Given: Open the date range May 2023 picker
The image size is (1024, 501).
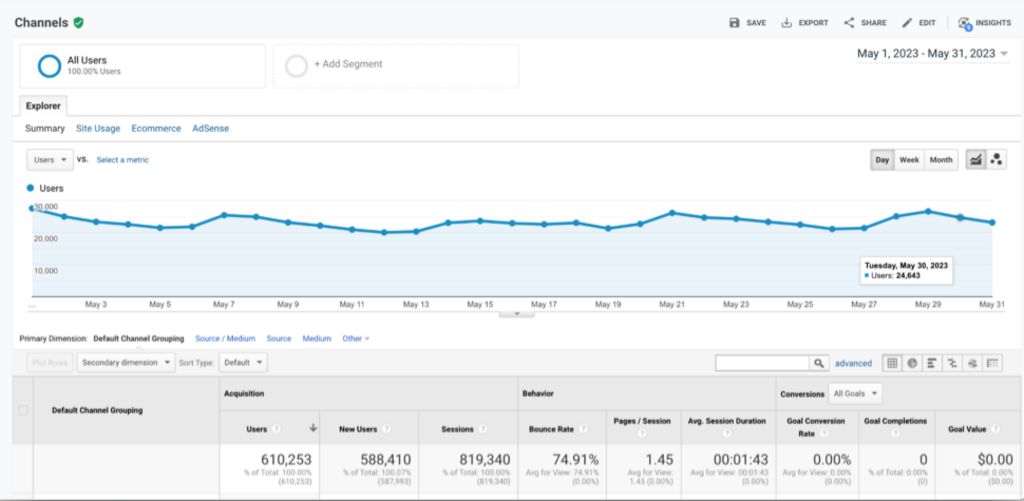Looking at the screenshot, I should click(x=932, y=54).
